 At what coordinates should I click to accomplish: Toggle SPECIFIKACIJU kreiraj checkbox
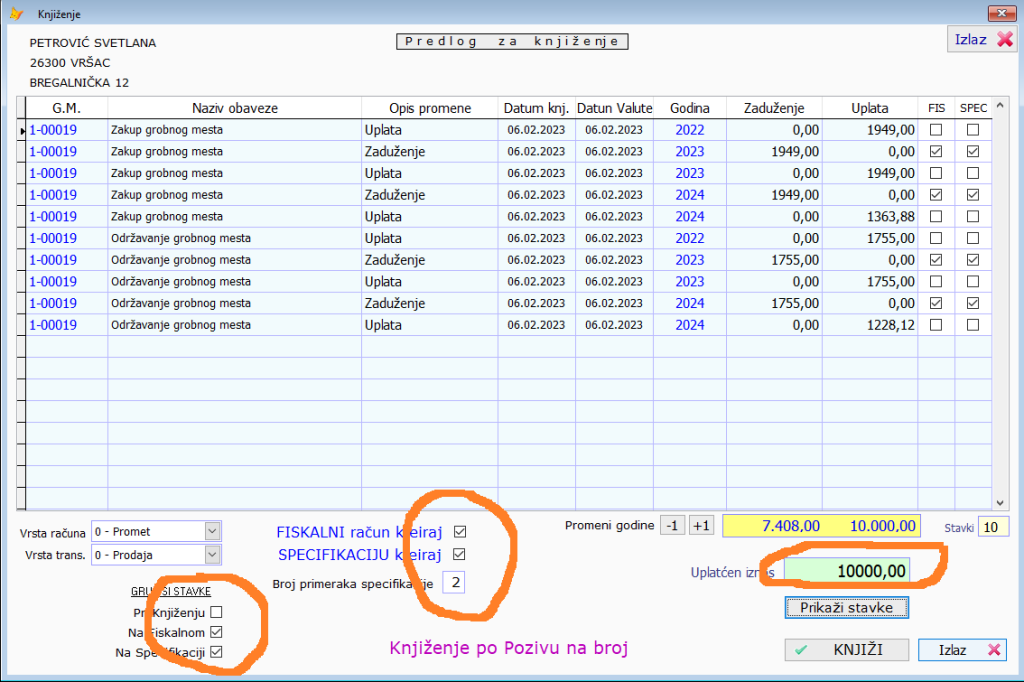460,554
